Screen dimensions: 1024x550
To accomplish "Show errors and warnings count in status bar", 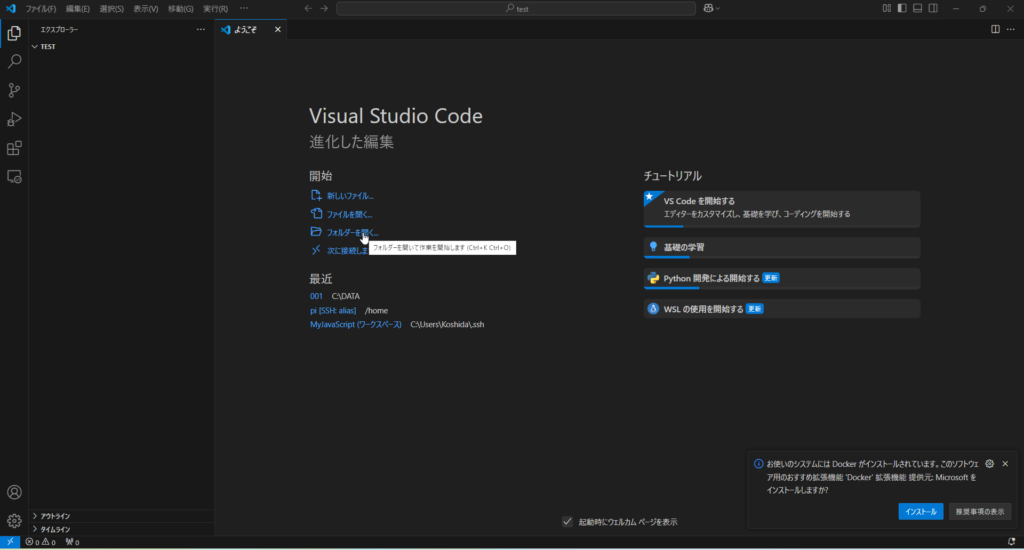I will click(x=40, y=542).
